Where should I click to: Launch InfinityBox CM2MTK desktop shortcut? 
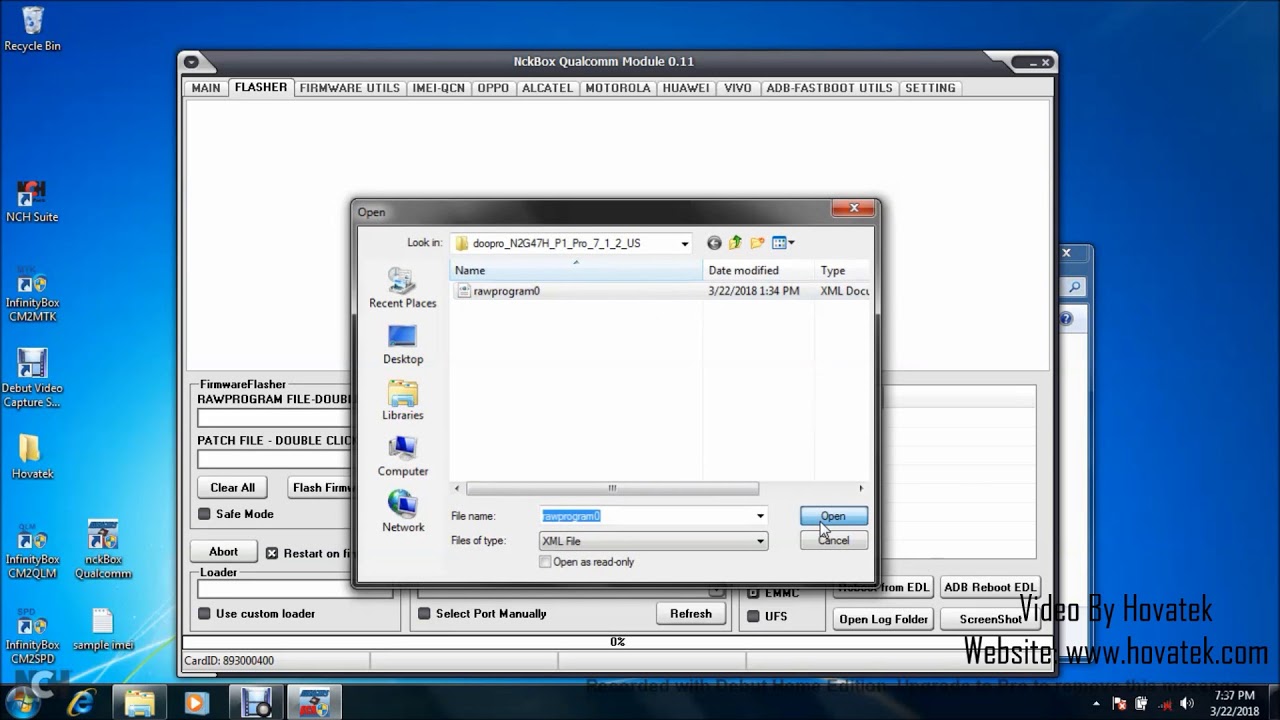pos(32,295)
